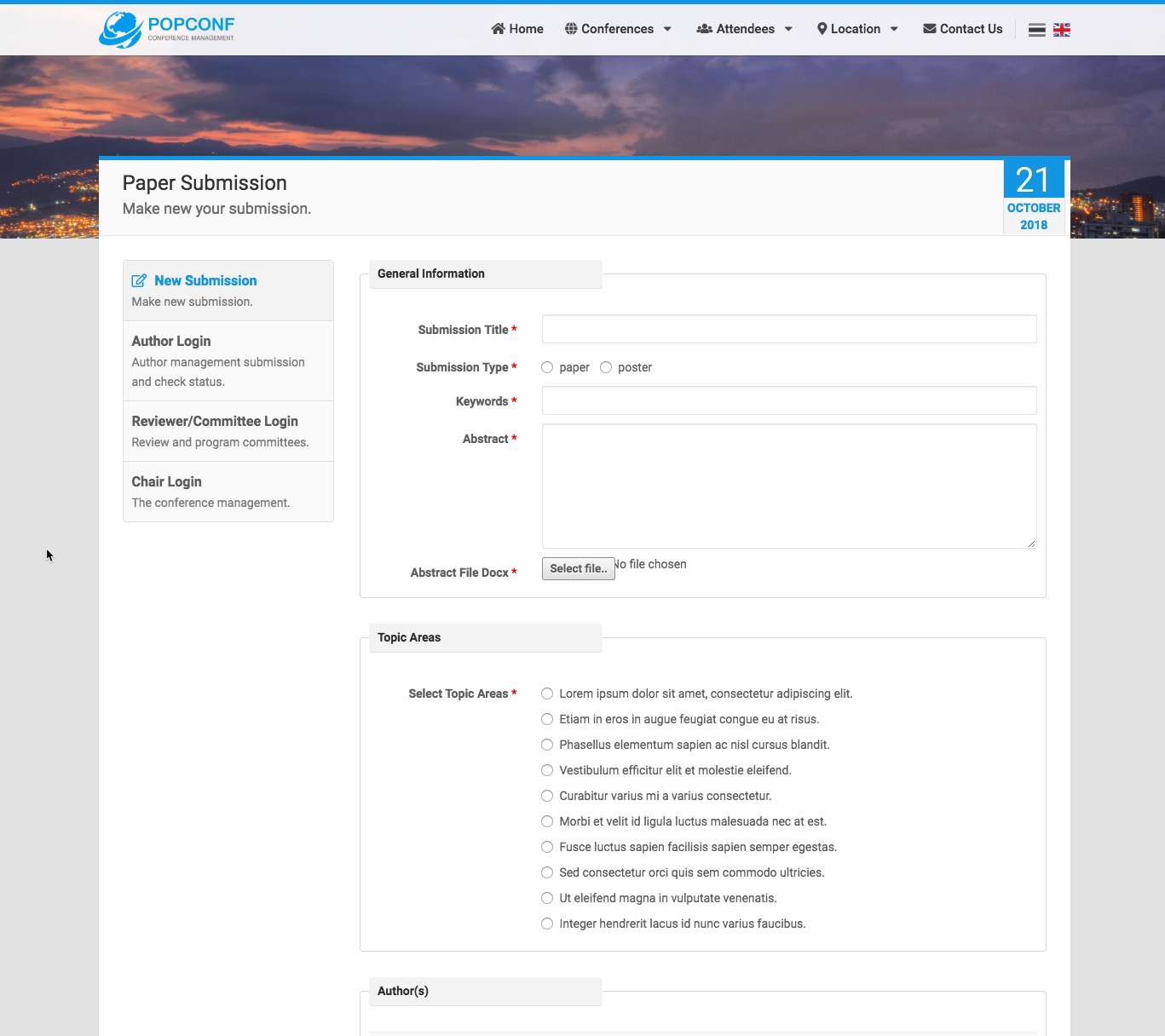Click into the Submission Title field
The height and width of the screenshot is (1036, 1165).
coord(789,329)
